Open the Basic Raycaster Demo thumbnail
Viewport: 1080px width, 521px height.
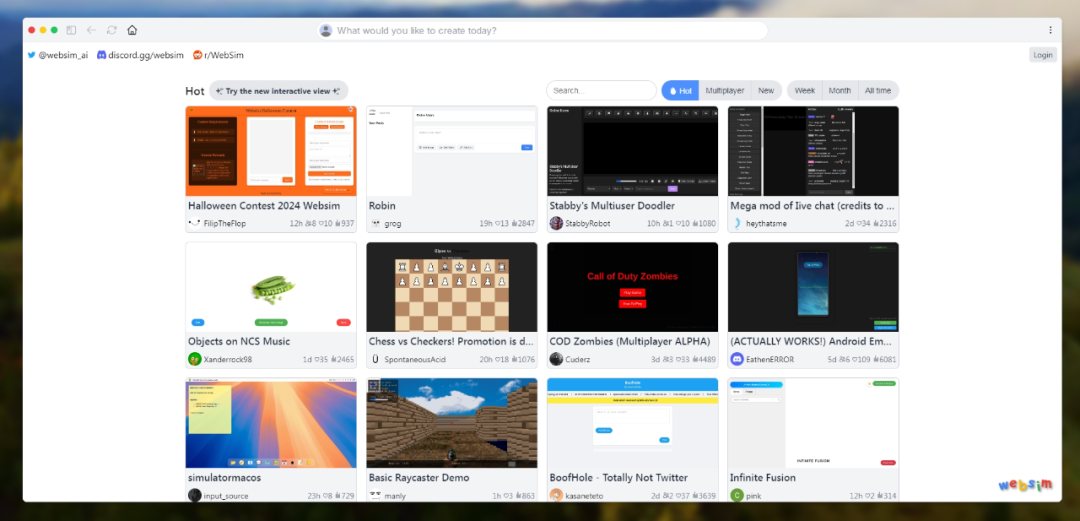pos(451,423)
